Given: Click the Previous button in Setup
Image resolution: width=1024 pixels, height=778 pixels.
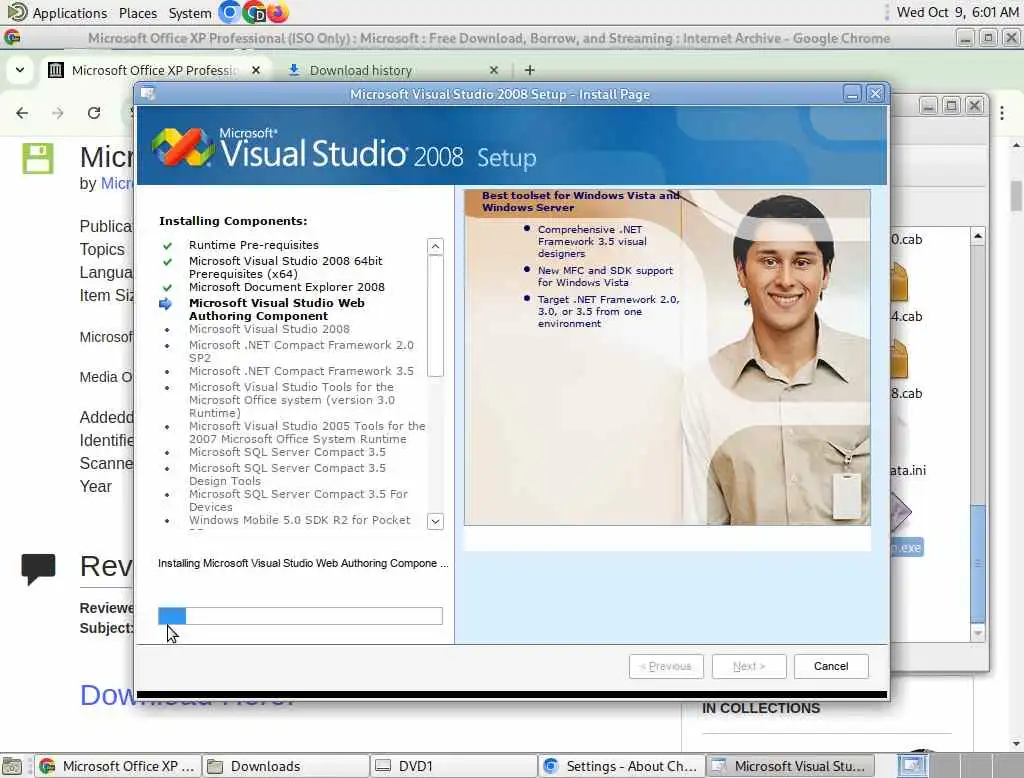Looking at the screenshot, I should [666, 666].
